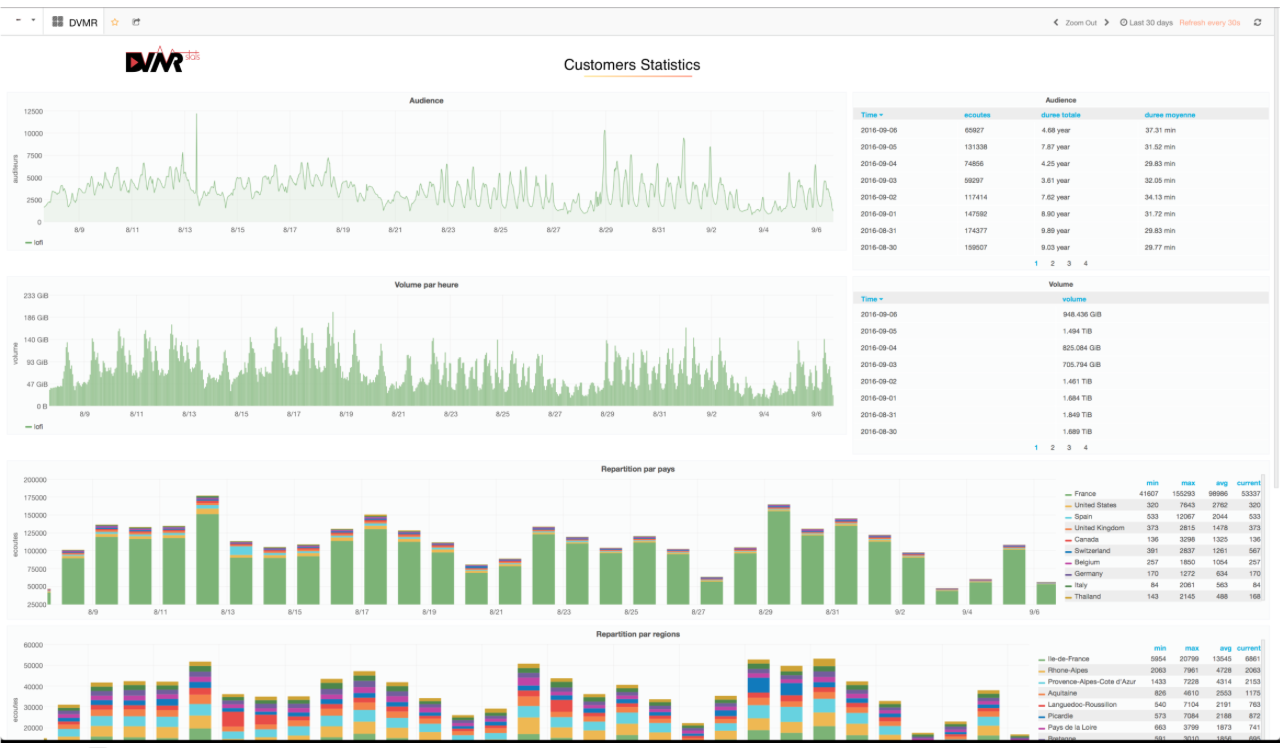Click the Spain legend color swatch
Screen dimensions: 1280x748
point(1068,517)
